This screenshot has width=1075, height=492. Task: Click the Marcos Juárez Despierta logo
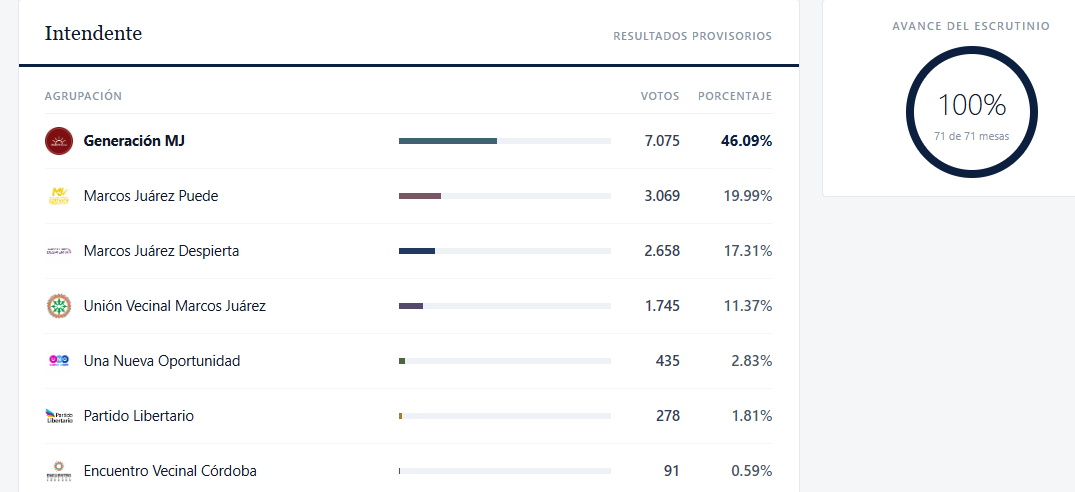pos(59,251)
